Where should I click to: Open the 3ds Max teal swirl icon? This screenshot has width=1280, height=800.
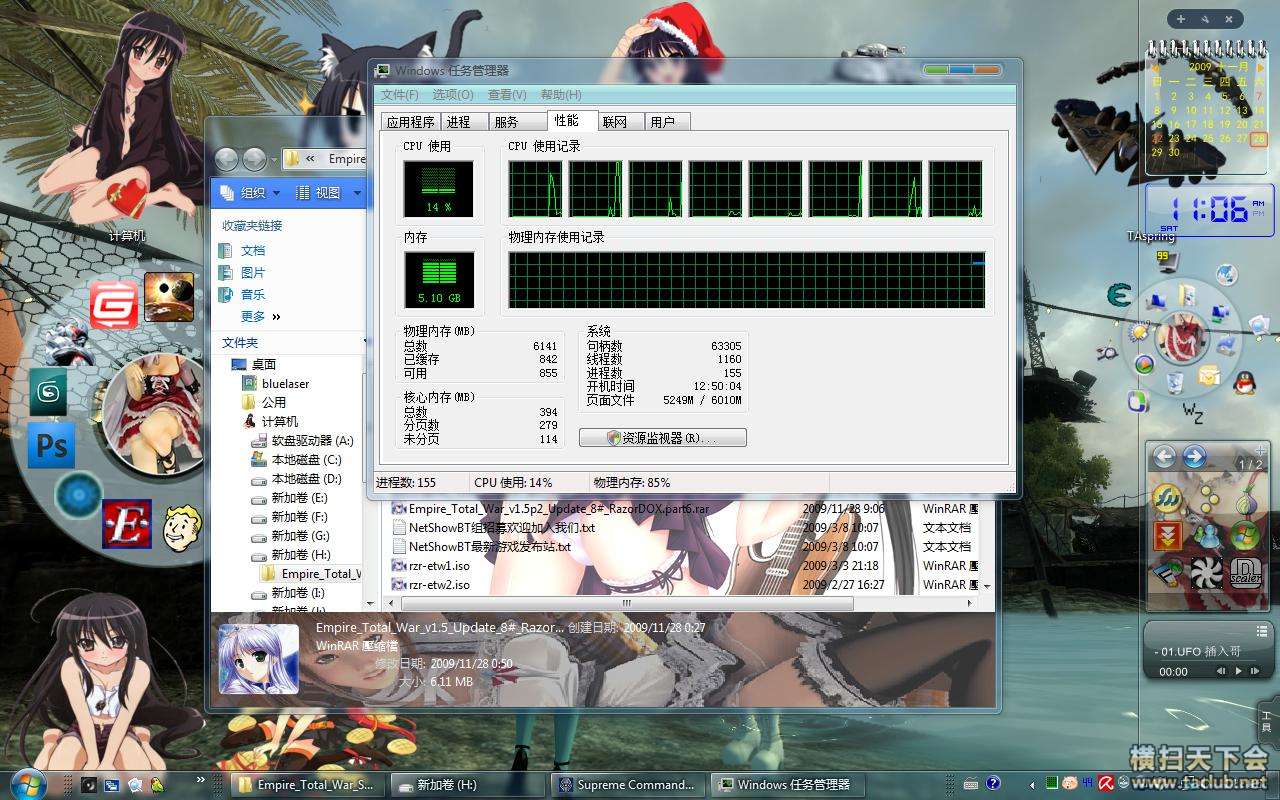tap(47, 394)
